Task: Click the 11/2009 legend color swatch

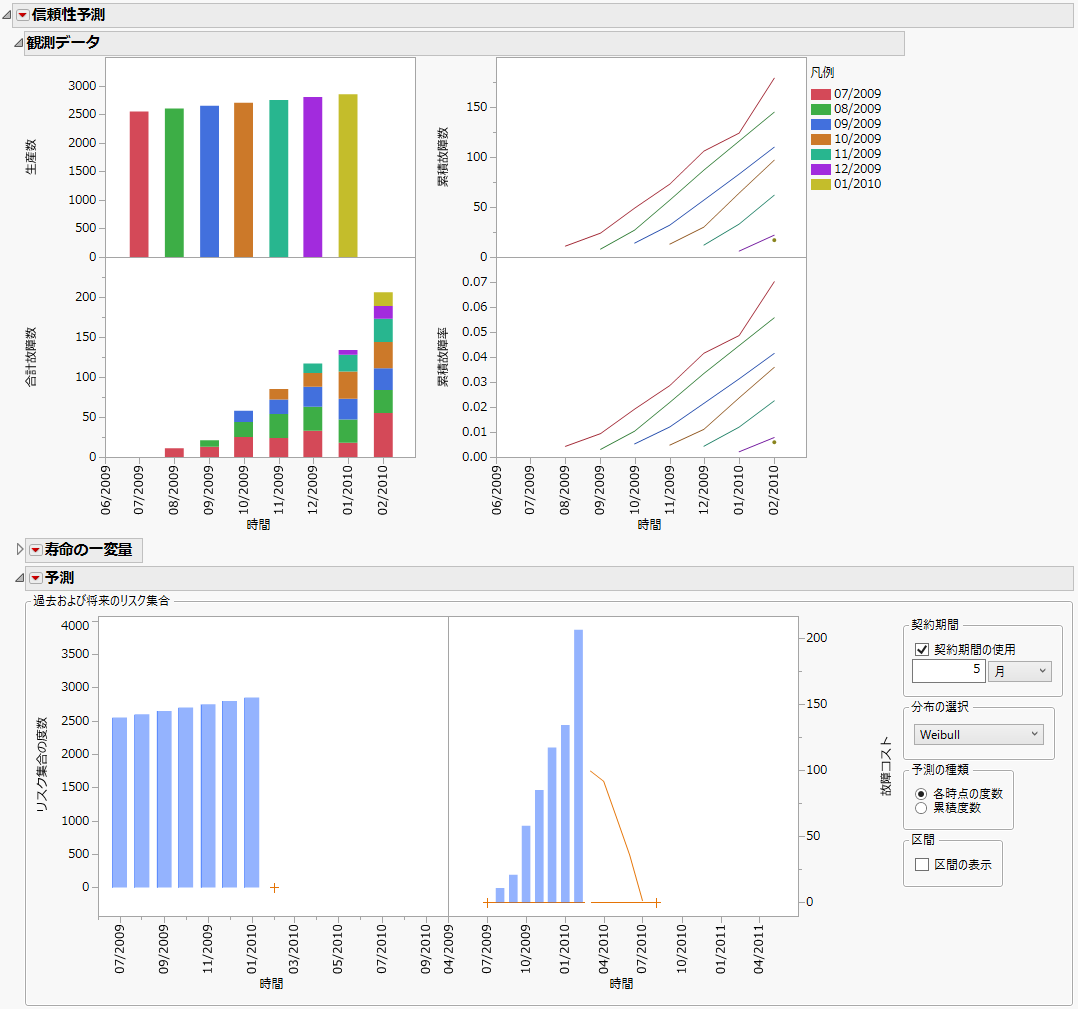Action: point(821,155)
